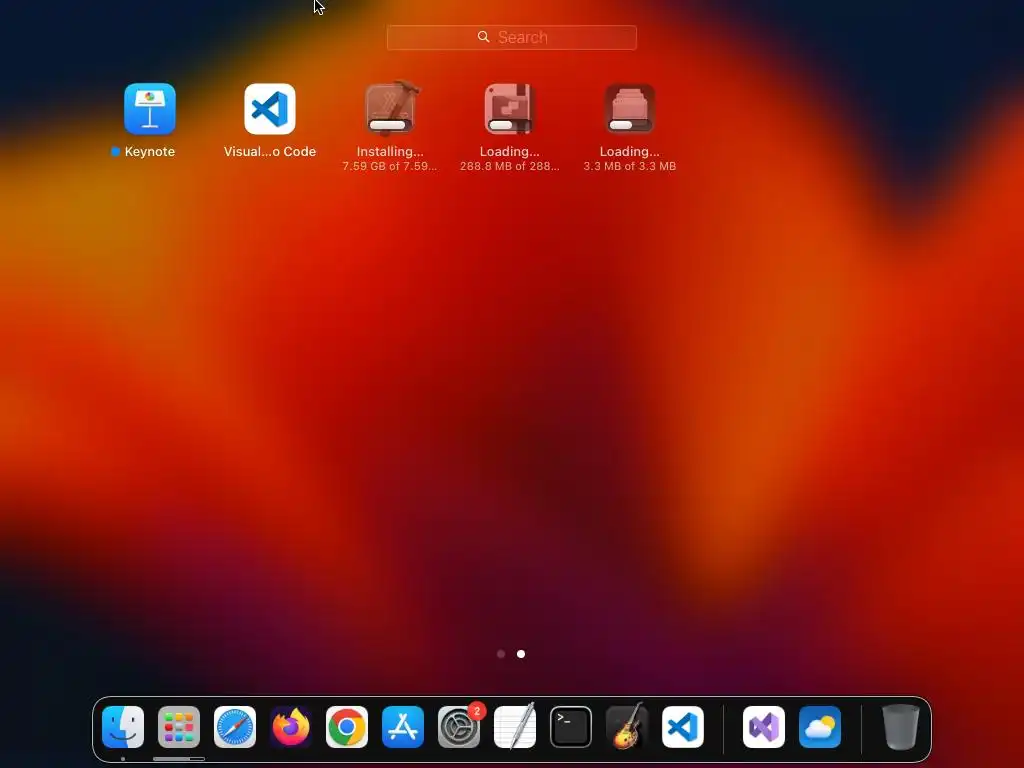1024x768 pixels.
Task: Open TextEdit from the Dock
Action: [x=515, y=726]
